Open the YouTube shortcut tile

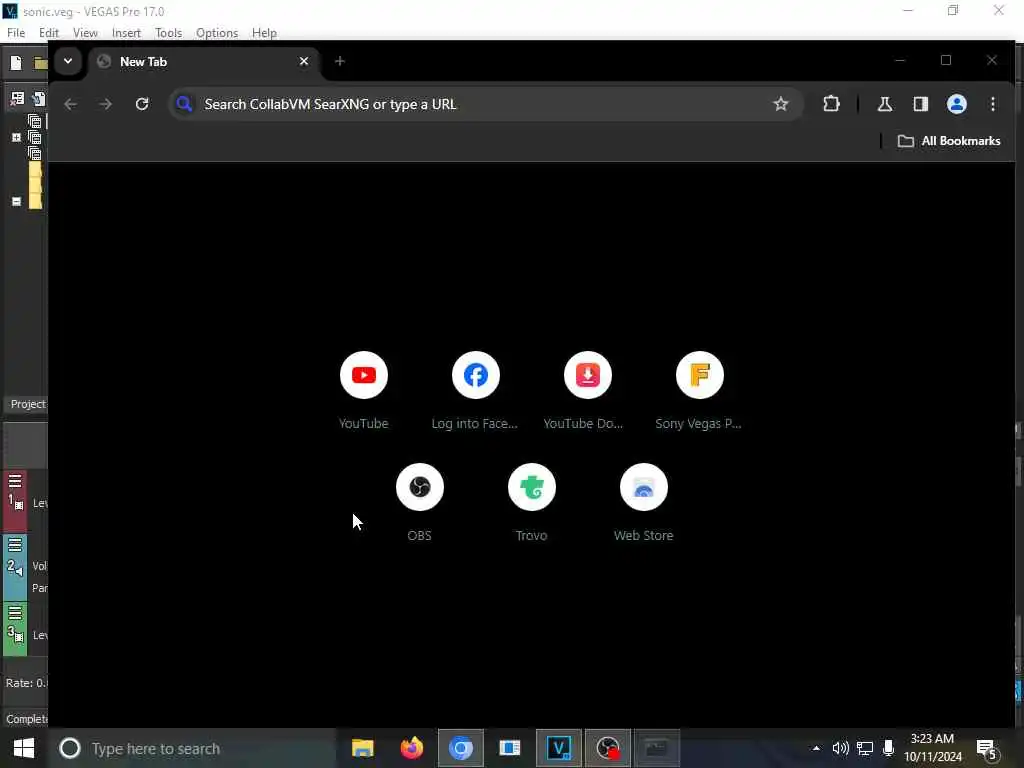coord(364,391)
